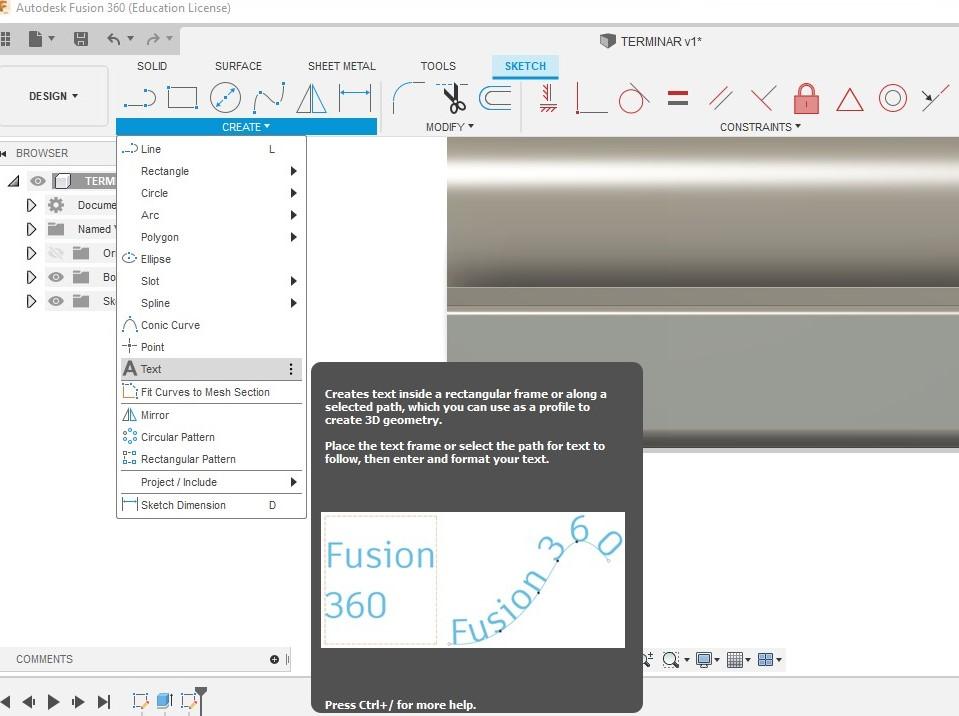This screenshot has width=959, height=716.
Task: Apply the Tangent constraint
Action: [x=634, y=98]
